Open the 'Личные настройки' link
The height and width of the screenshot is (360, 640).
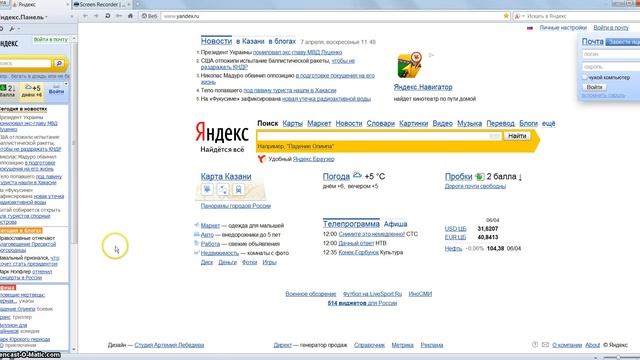coord(563,28)
